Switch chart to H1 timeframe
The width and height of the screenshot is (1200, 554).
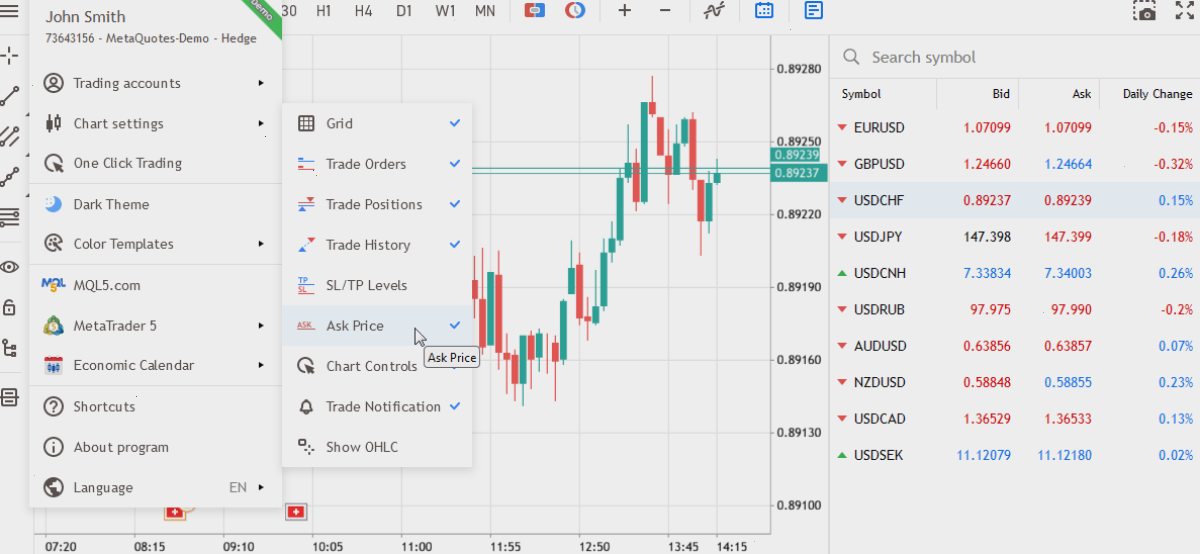tap(324, 10)
